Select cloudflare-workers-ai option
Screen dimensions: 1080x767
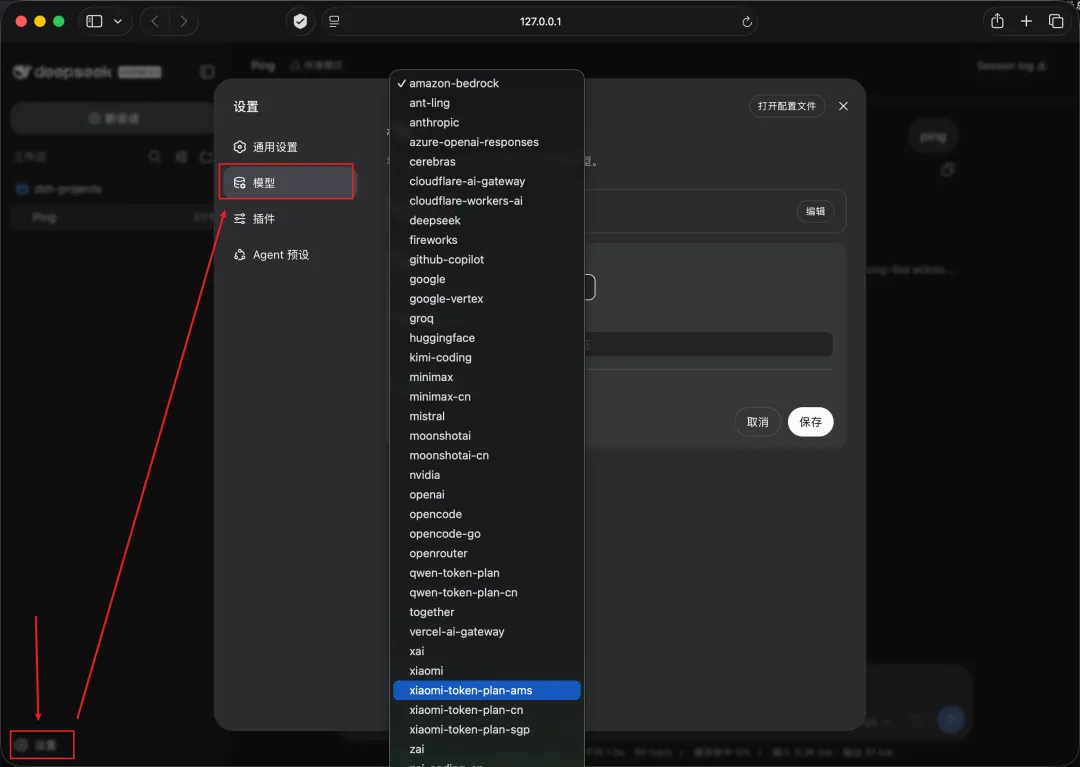click(x=486, y=201)
